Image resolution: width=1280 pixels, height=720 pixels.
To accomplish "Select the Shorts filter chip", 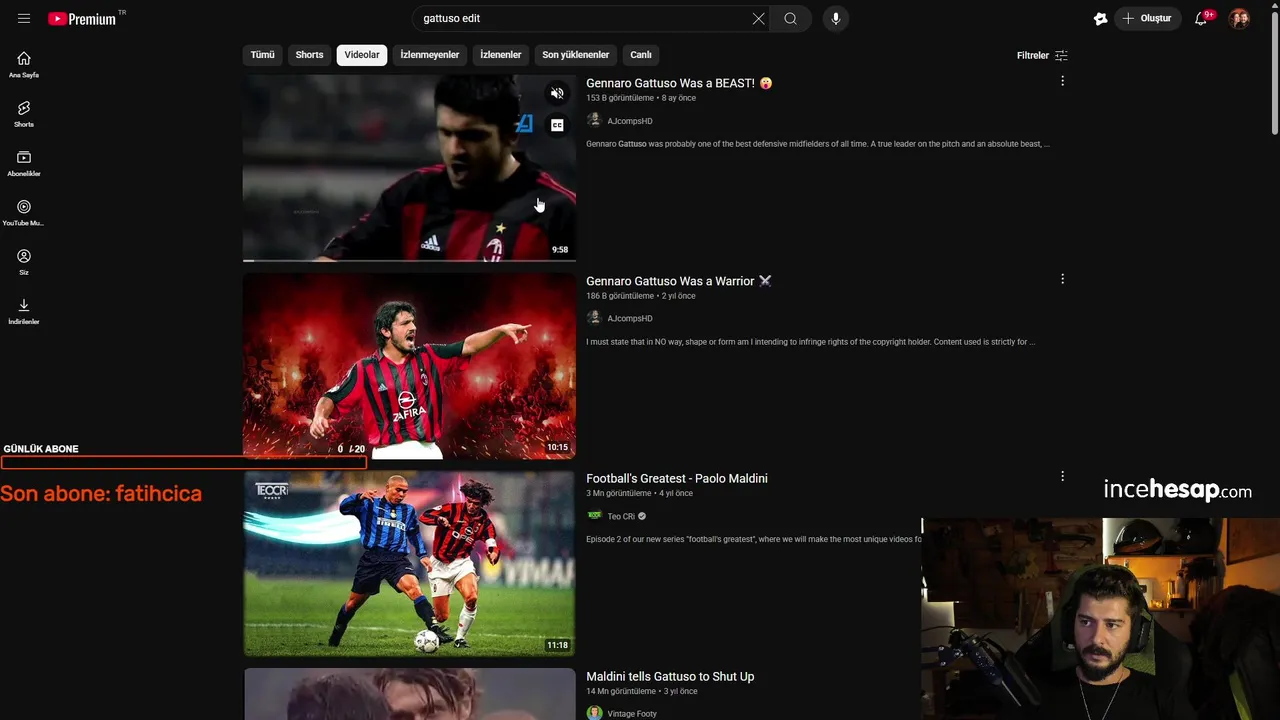I will pyautogui.click(x=309, y=55).
